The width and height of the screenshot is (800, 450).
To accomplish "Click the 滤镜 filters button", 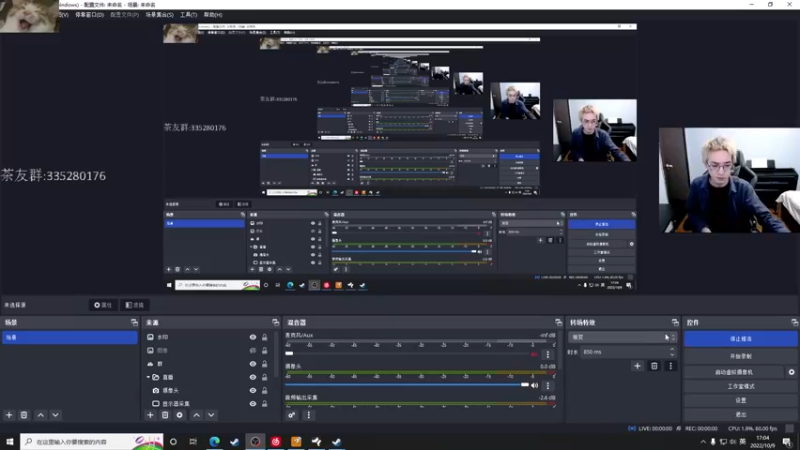I will click(x=135, y=305).
